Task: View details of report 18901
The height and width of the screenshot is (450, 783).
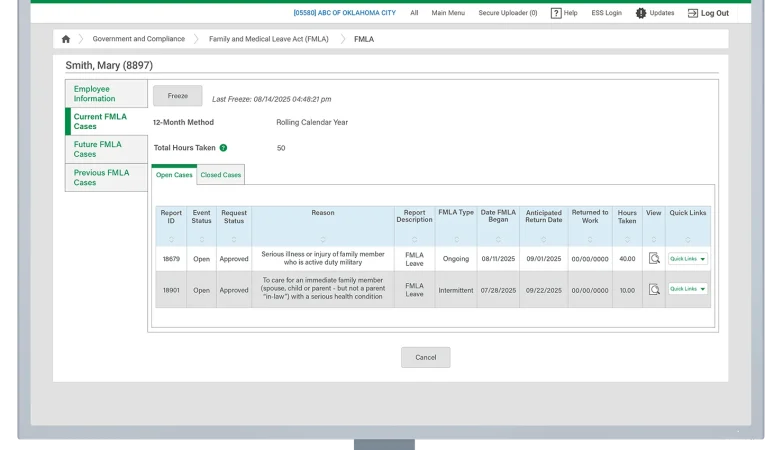Action: point(654,289)
